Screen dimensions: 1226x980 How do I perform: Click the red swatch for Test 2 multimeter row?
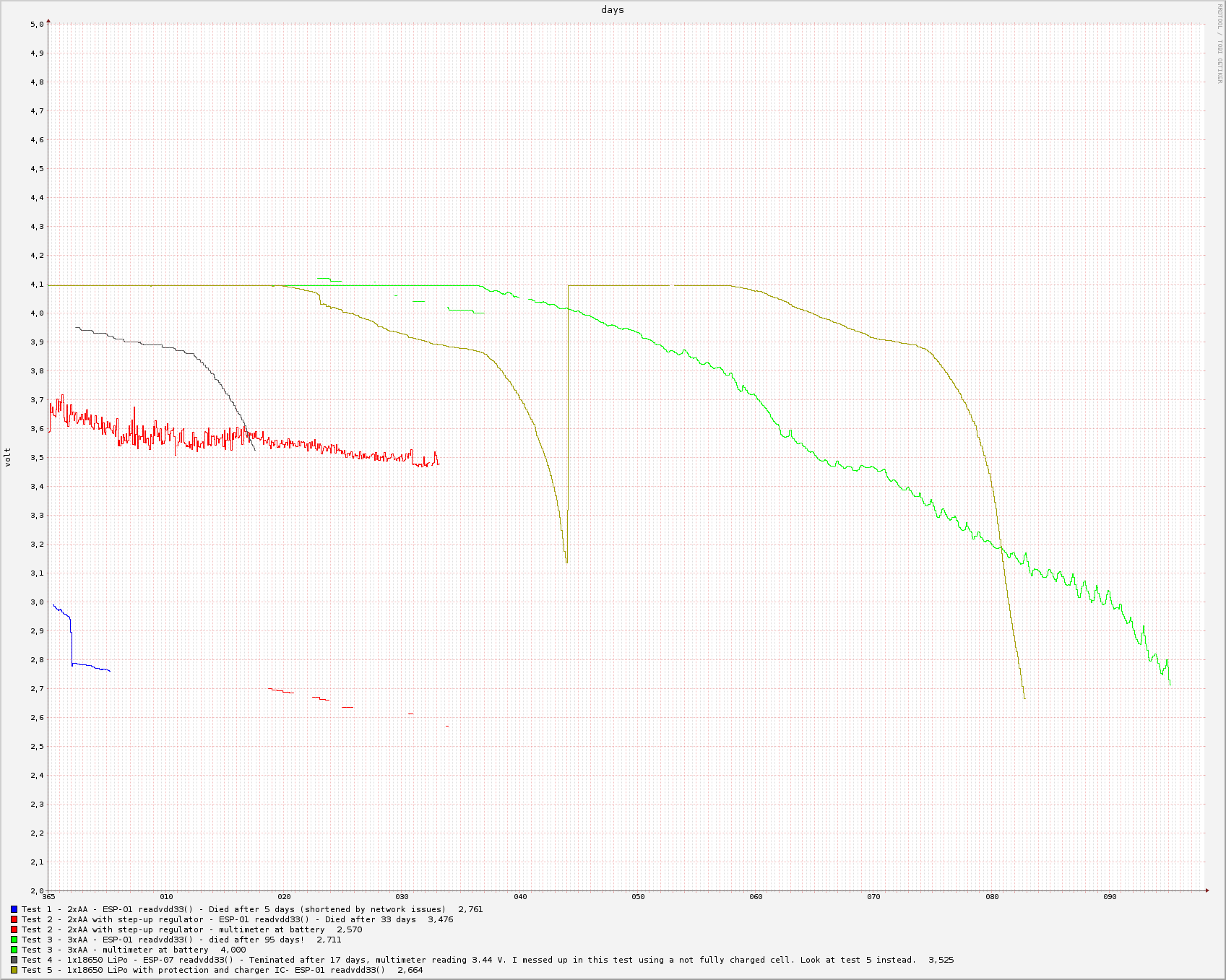14,929
